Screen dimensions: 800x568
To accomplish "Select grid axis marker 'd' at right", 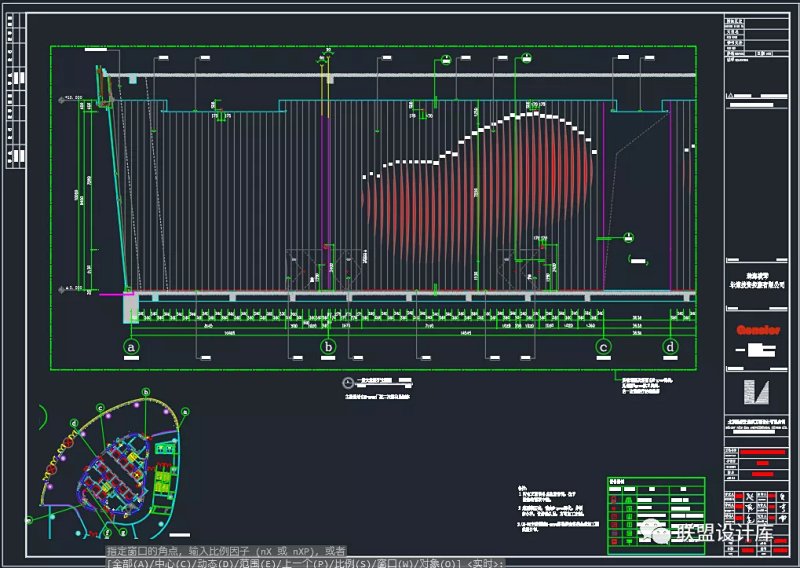I will [670, 347].
